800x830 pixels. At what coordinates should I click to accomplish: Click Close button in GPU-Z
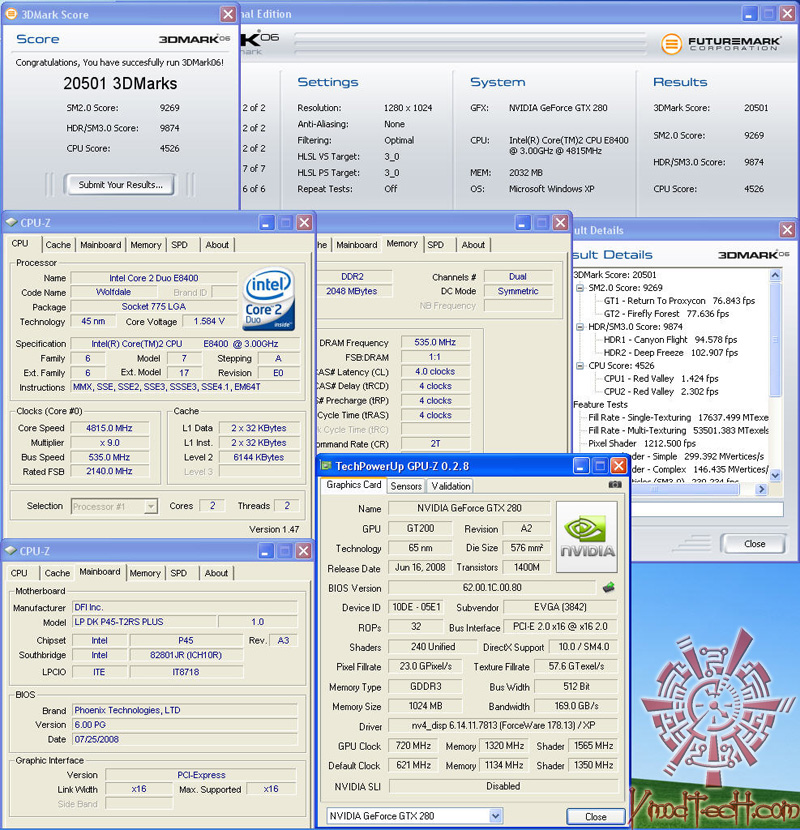tap(596, 816)
